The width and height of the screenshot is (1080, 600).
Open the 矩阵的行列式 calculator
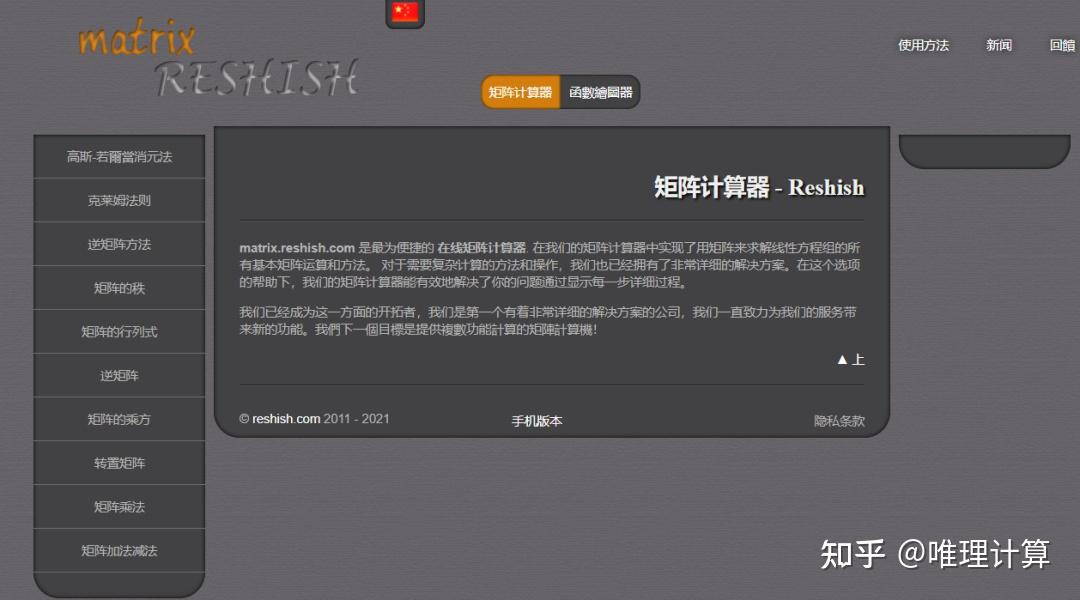(x=118, y=331)
